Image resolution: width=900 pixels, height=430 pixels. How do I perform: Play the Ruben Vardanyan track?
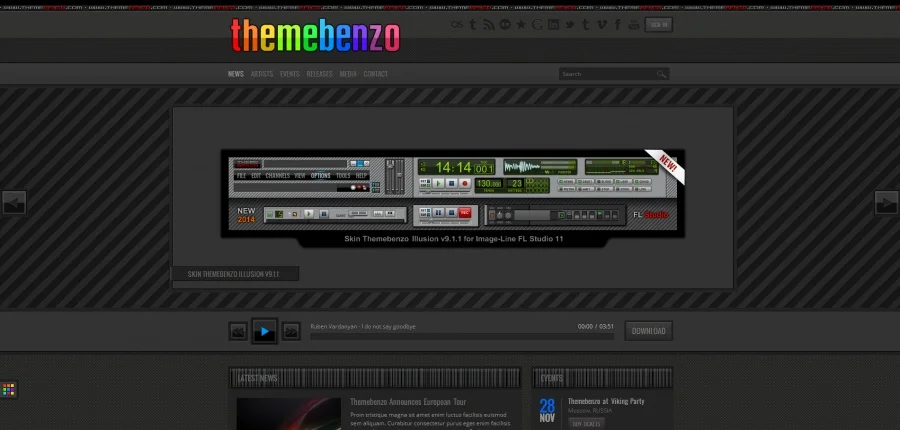tap(265, 331)
